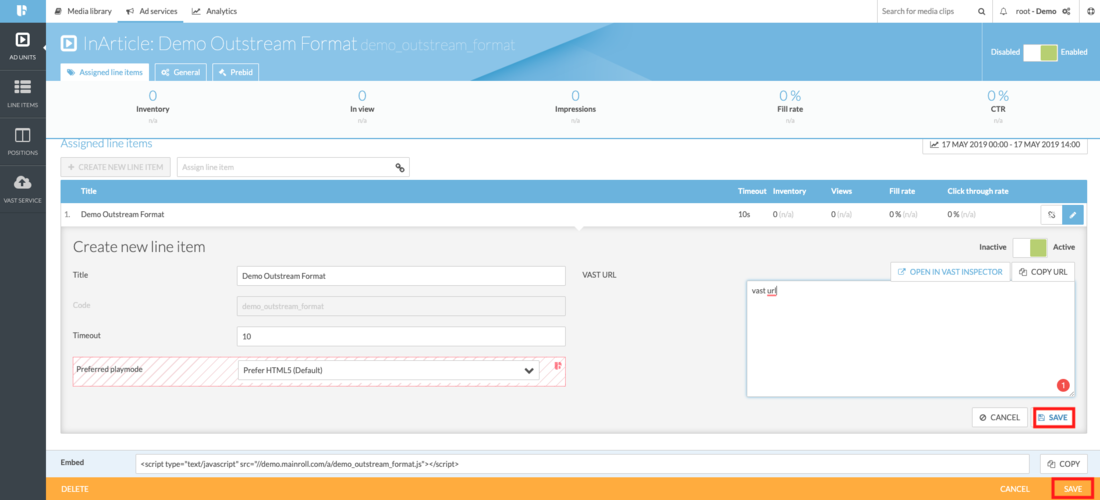Image resolution: width=1100 pixels, height=500 pixels.
Task: Switch to Prebid tab
Action: 236,72
